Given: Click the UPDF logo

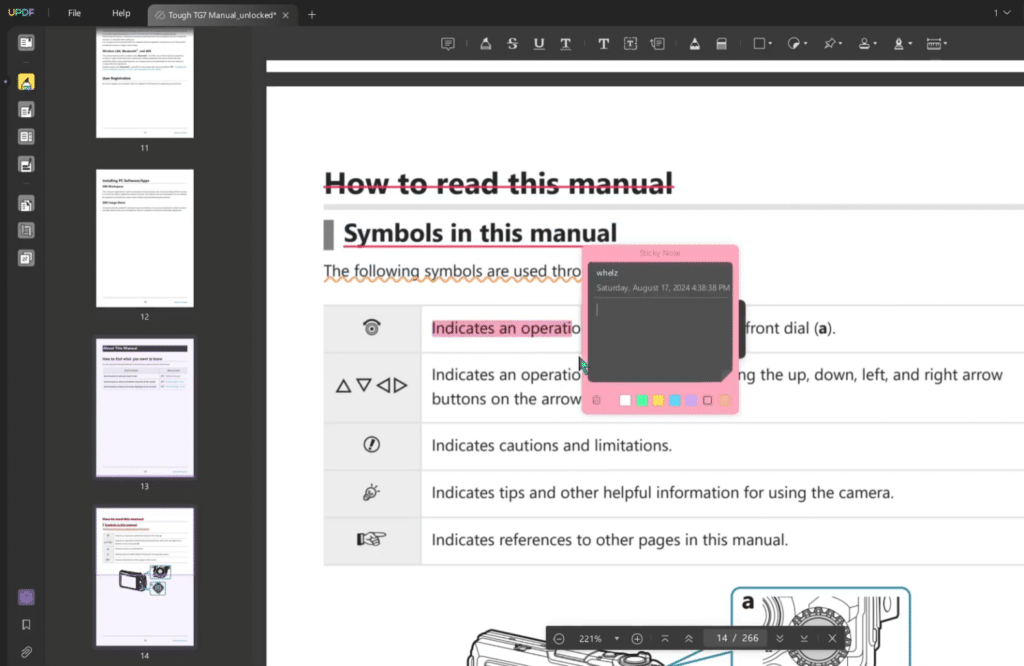Looking at the screenshot, I should point(21,13).
